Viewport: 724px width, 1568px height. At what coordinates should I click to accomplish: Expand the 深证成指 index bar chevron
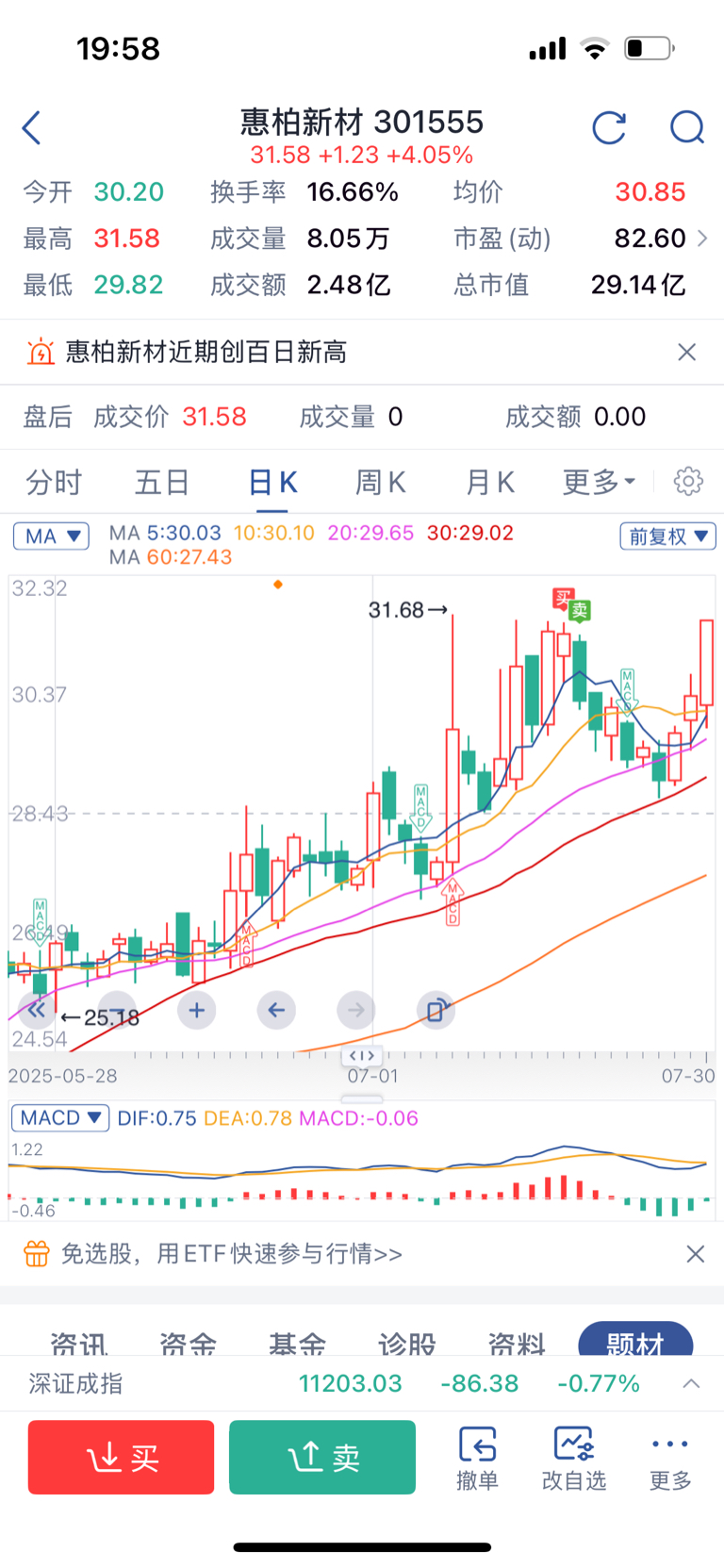point(691,1383)
